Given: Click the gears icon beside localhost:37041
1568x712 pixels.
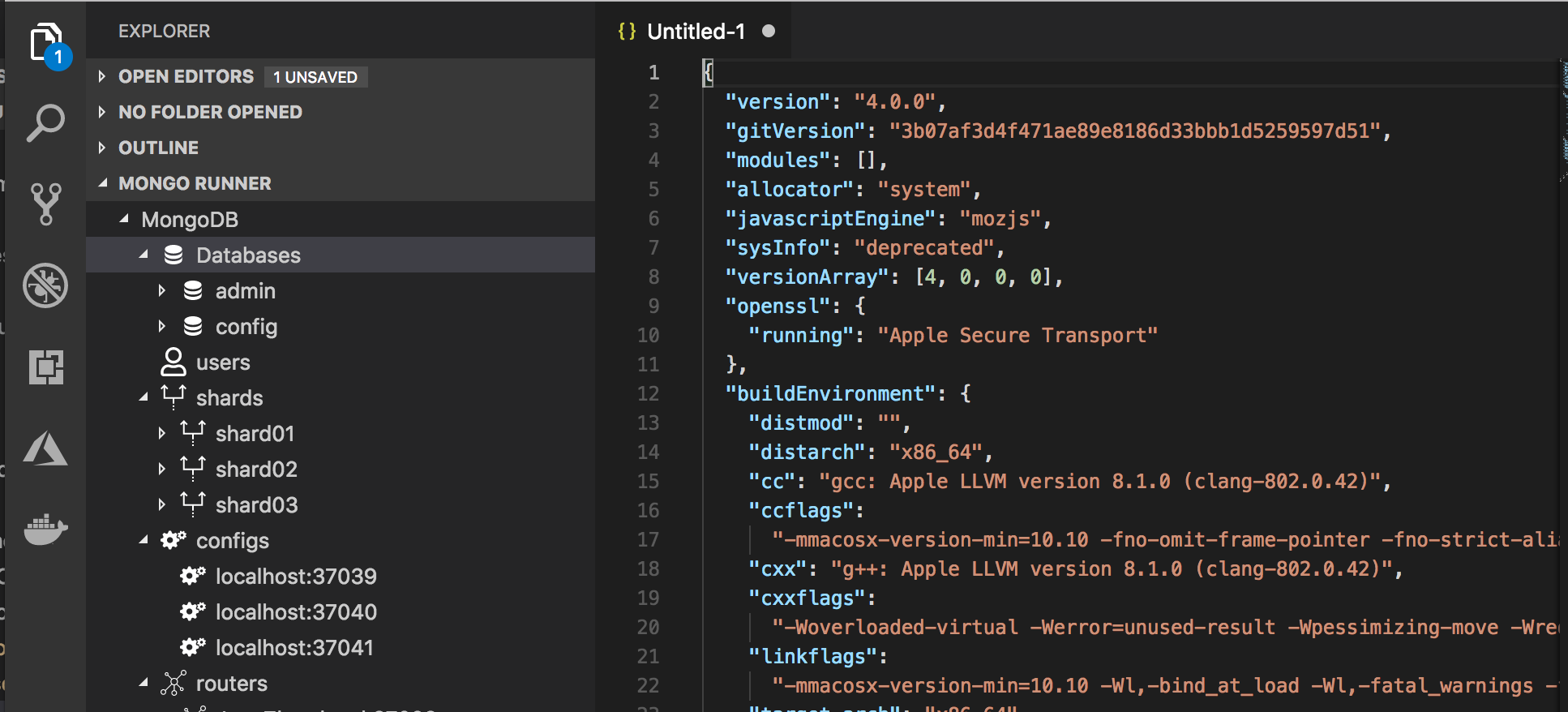Looking at the screenshot, I should 193,647.
